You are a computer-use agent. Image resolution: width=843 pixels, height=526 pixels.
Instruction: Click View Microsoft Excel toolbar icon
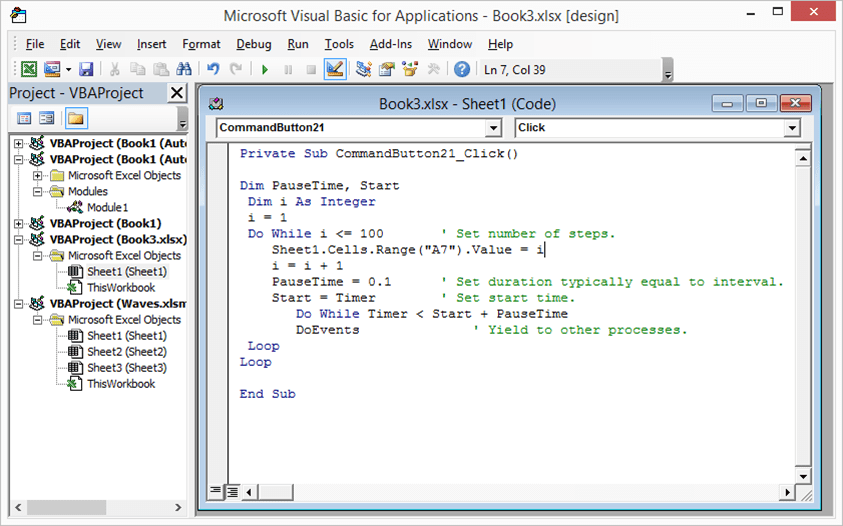pos(28,69)
